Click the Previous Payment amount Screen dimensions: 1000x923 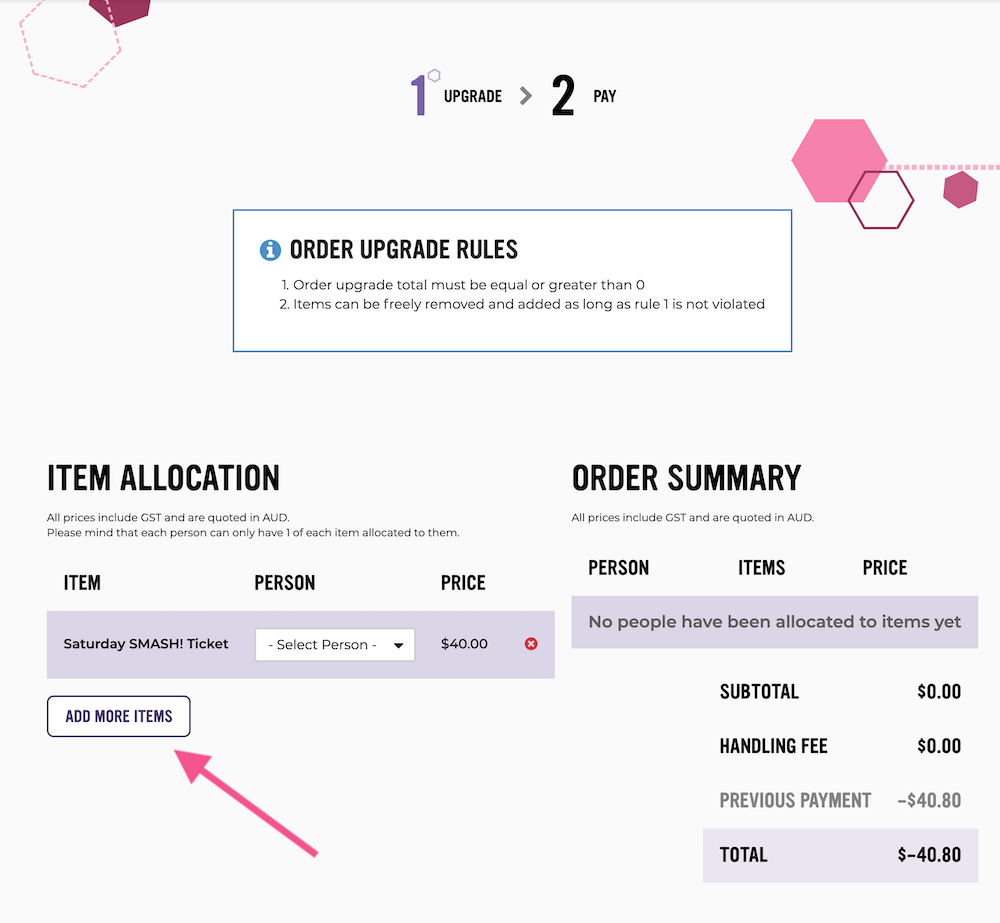click(x=929, y=801)
